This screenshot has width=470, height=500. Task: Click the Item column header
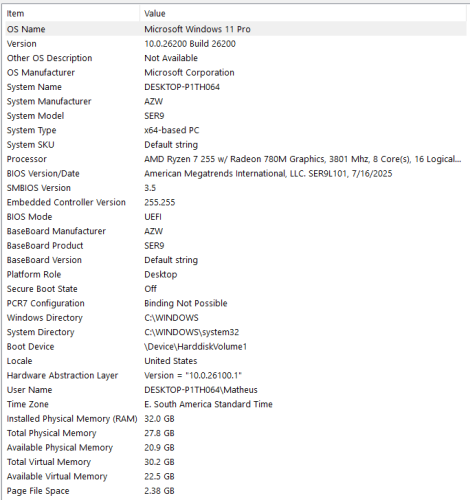pyautogui.click(x=72, y=13)
